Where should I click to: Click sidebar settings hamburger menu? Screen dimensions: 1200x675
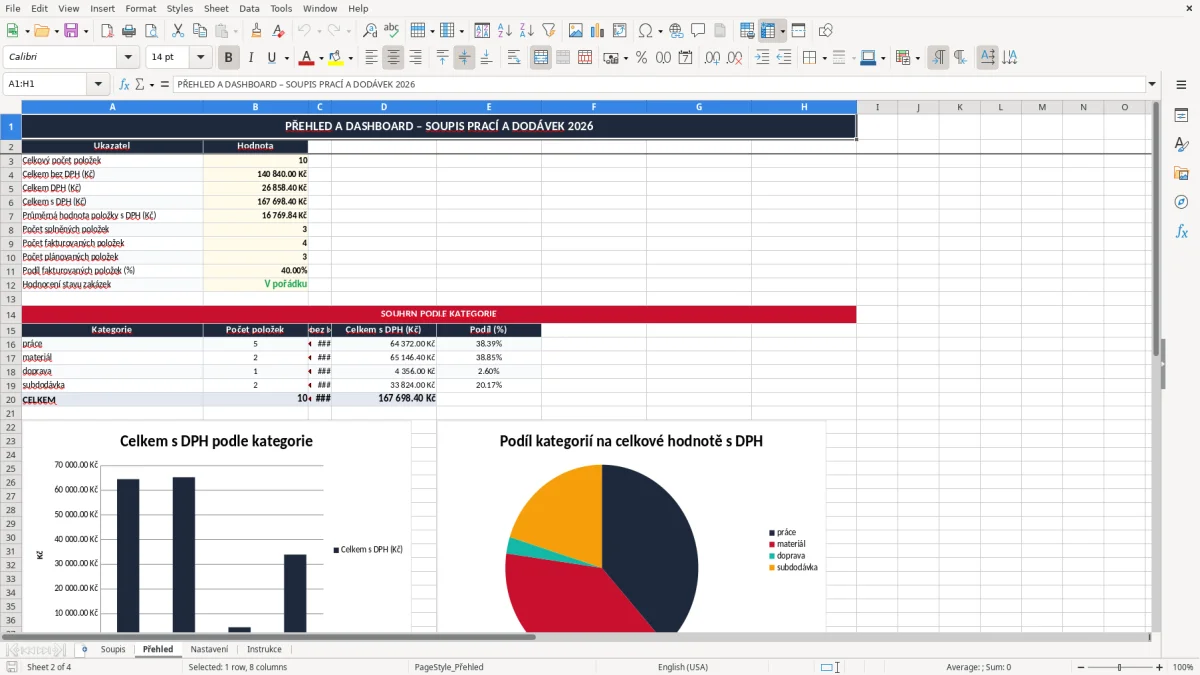[1181, 85]
